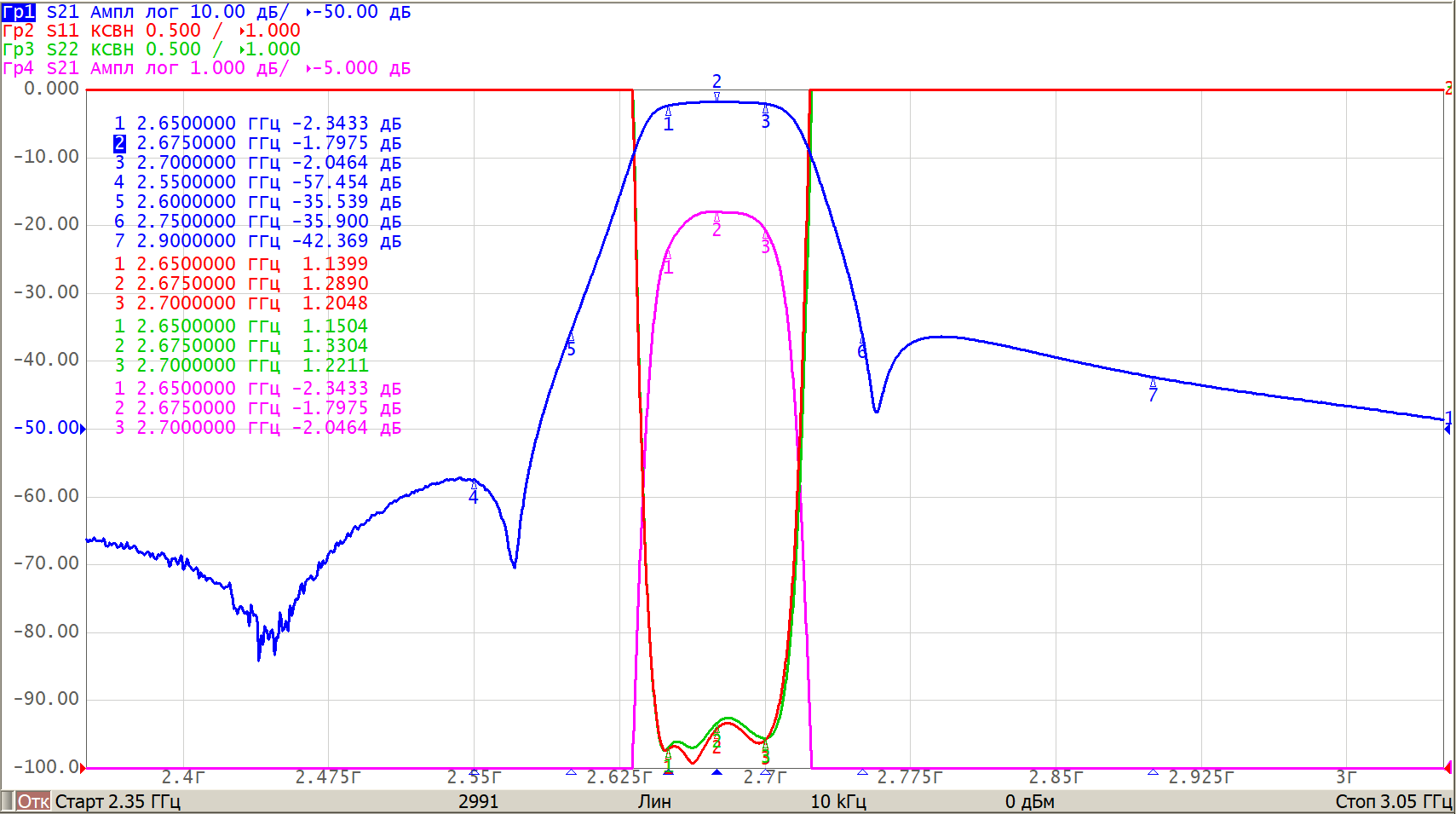Image resolution: width=1456 pixels, height=814 pixels.
Task: Select the magenta Гр4 S21 trace label
Action: pyautogui.click(x=19, y=68)
